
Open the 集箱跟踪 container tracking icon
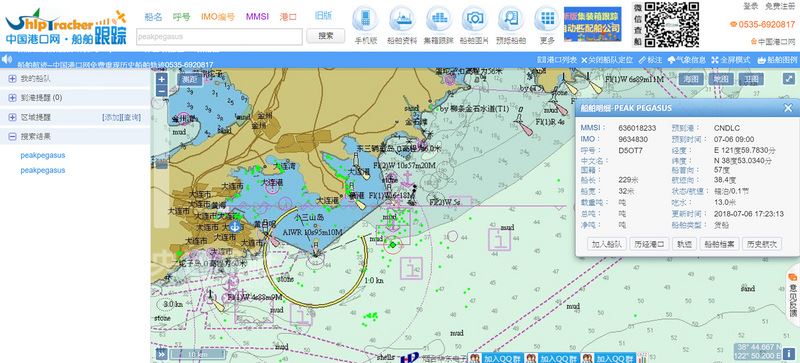point(438,19)
